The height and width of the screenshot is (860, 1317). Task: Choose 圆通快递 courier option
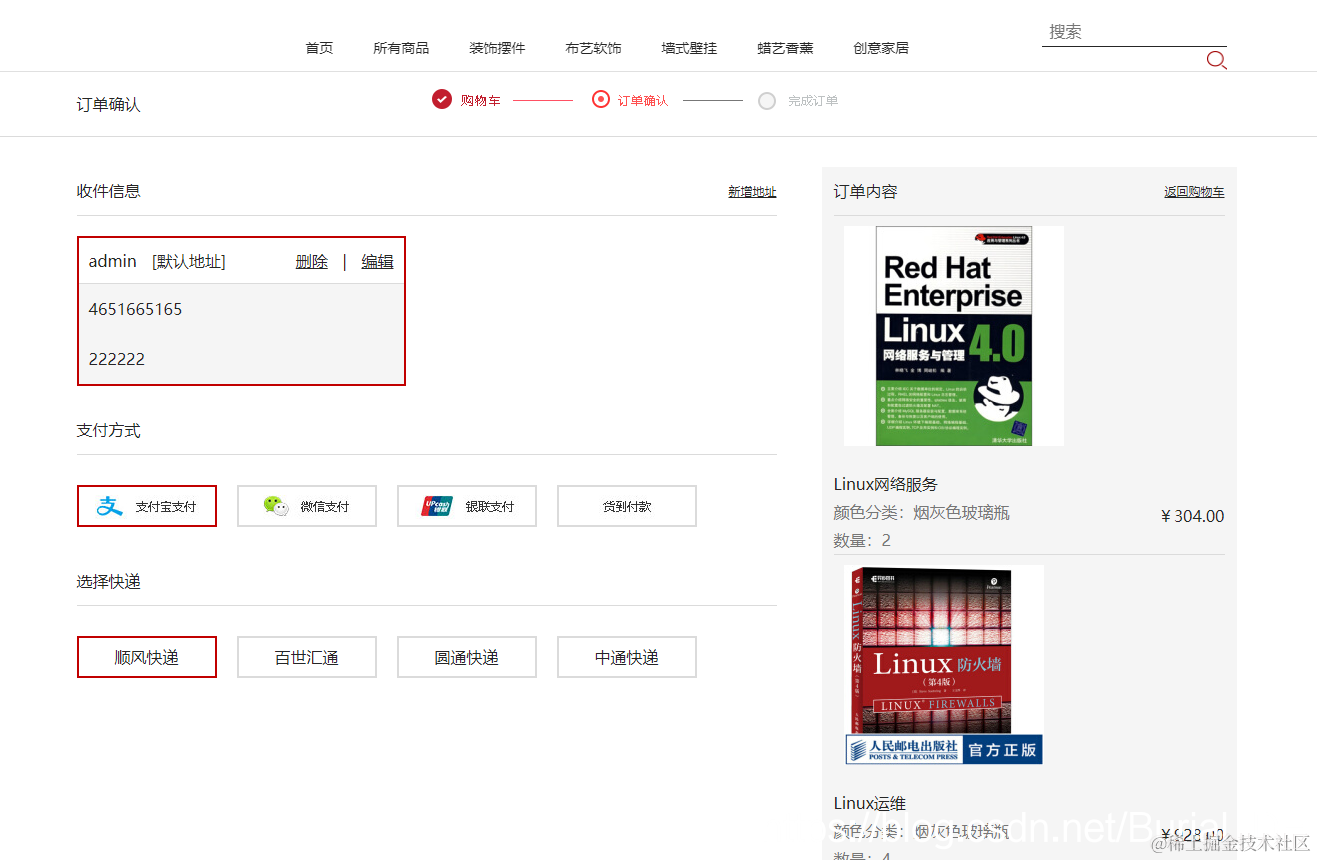click(x=467, y=657)
